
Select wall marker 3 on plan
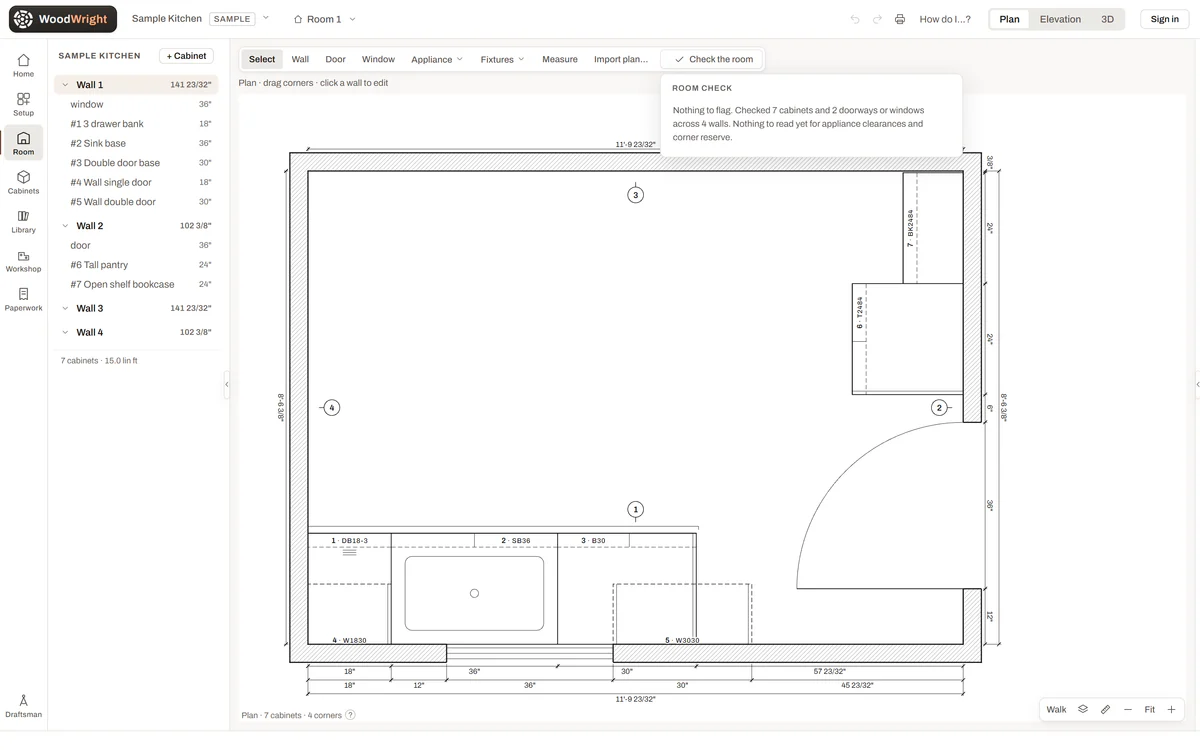pyautogui.click(x=635, y=195)
